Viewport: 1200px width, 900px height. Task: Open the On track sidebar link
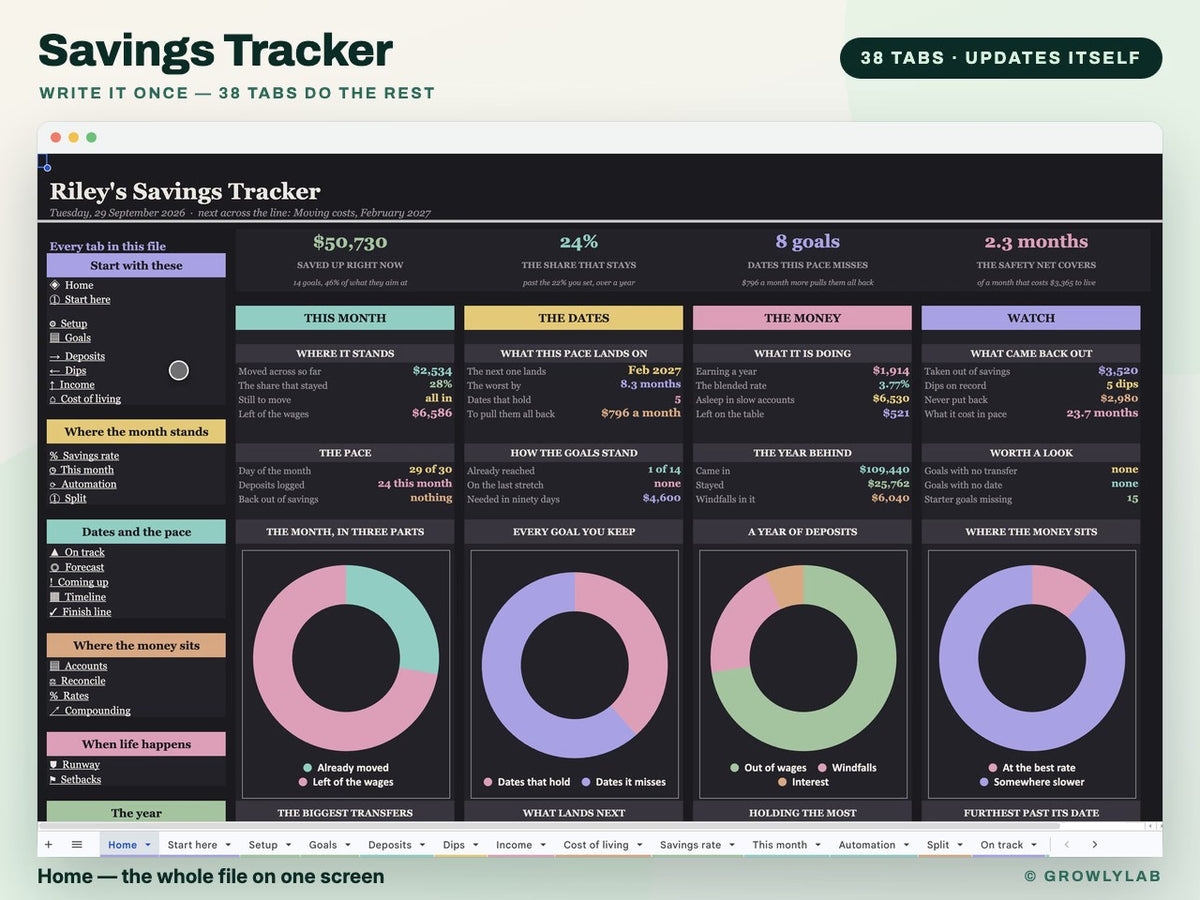(77, 552)
